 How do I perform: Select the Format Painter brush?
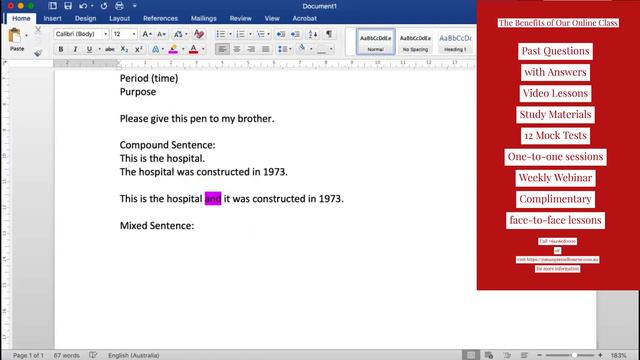(38, 53)
